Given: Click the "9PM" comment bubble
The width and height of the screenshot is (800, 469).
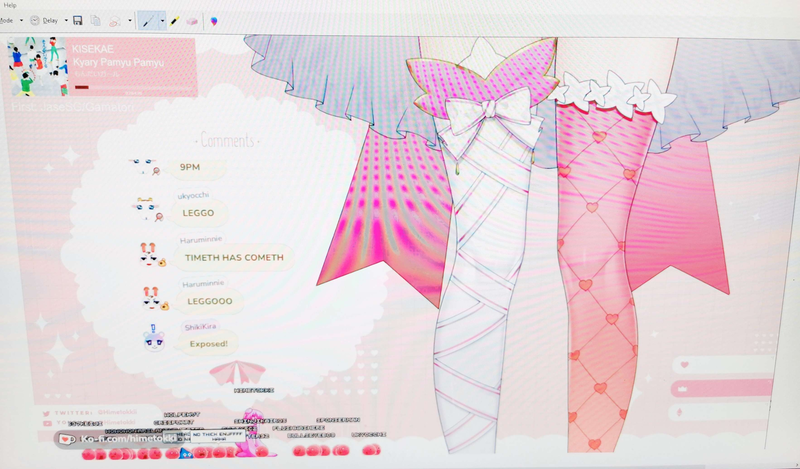Looking at the screenshot, I should 190,167.
